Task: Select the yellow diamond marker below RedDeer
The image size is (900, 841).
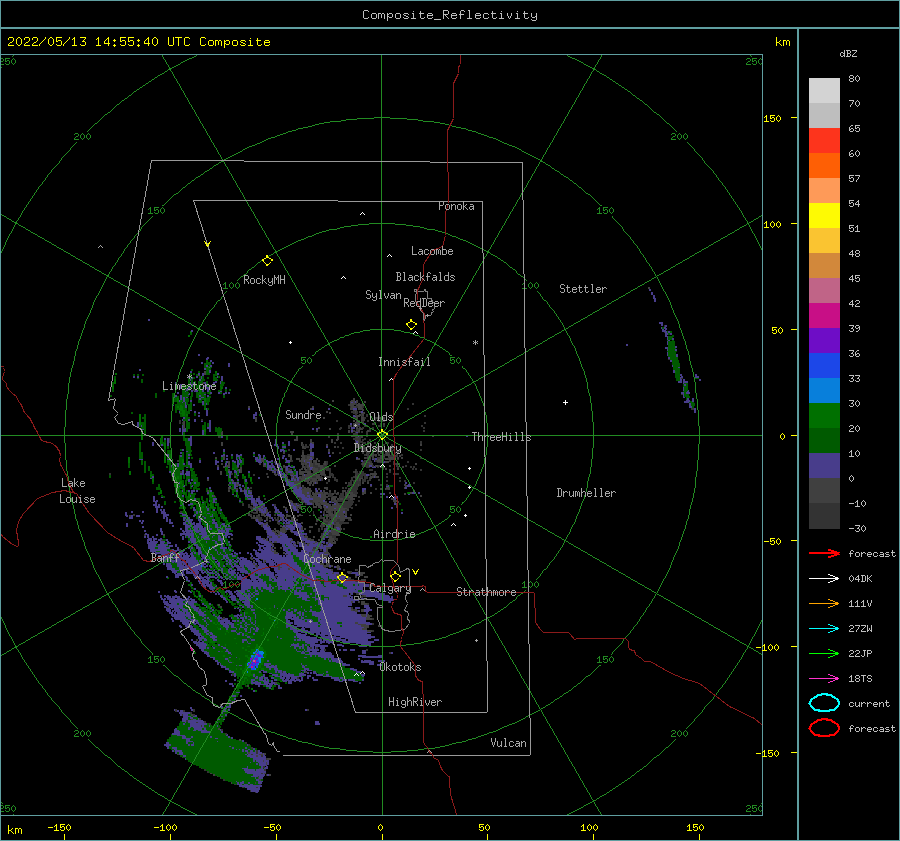Action: tap(412, 325)
